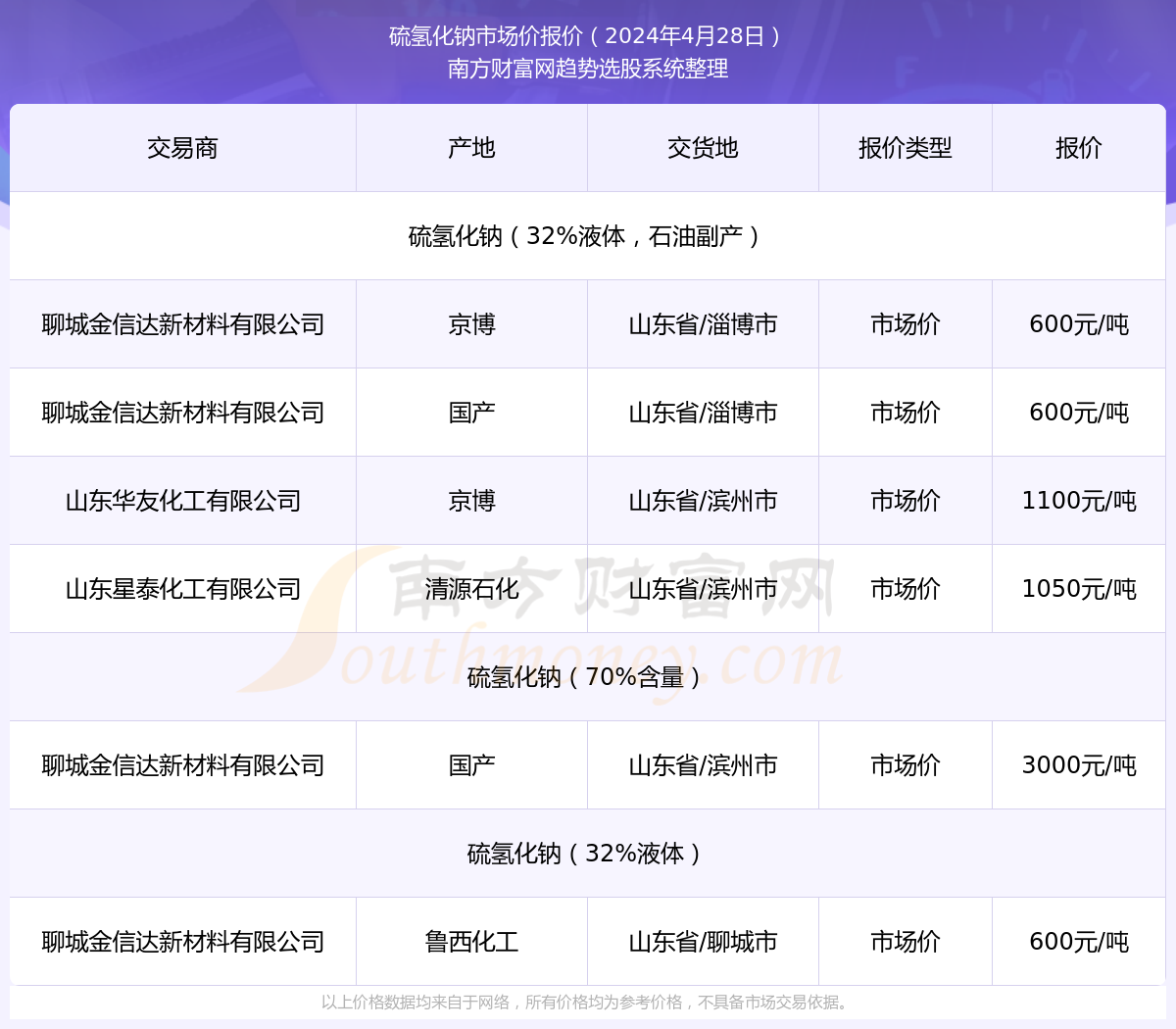Click the 报价类型 column header

tap(906, 148)
